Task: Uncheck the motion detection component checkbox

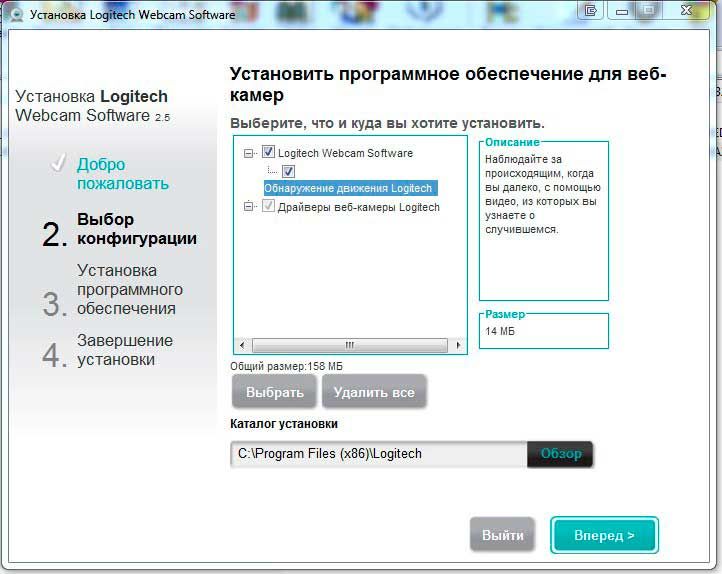Action: point(288,171)
